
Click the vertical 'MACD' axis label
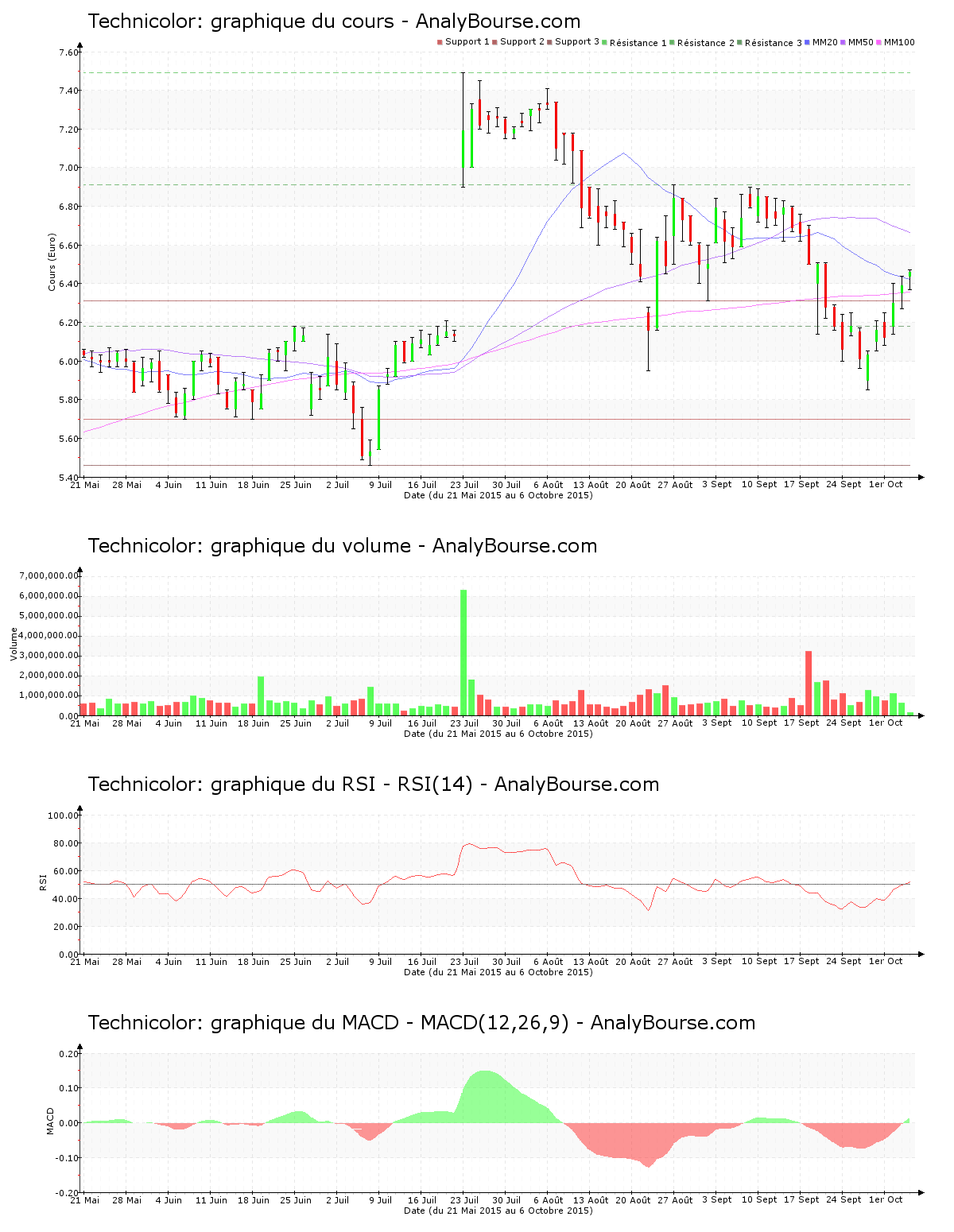pyautogui.click(x=50, y=1121)
